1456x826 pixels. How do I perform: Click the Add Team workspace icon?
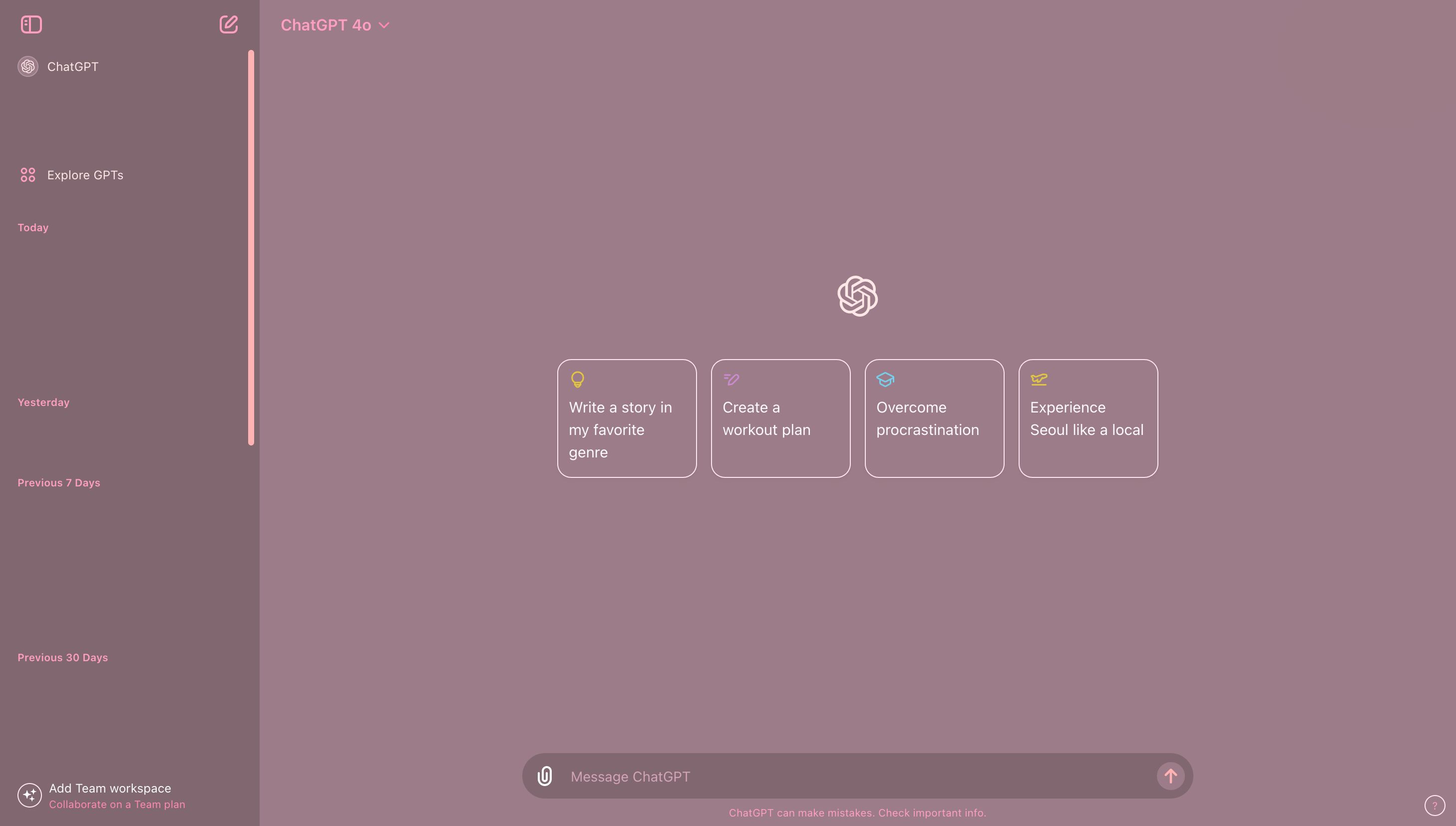[x=29, y=795]
